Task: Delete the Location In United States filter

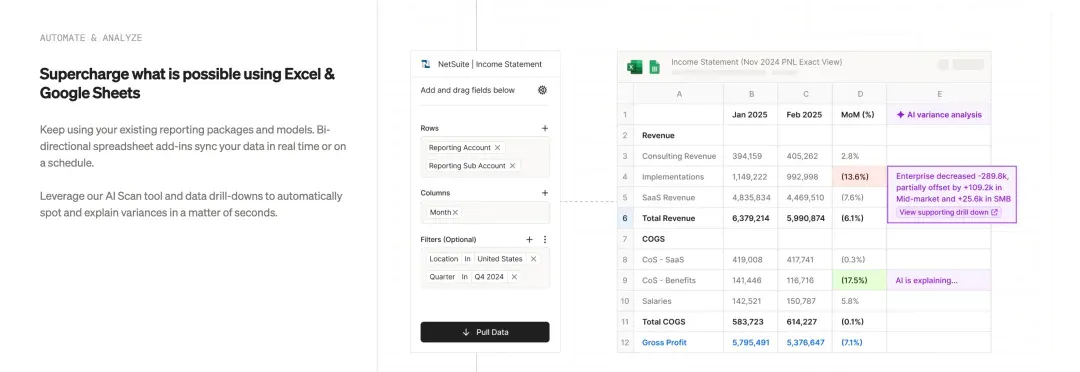Action: (533, 259)
